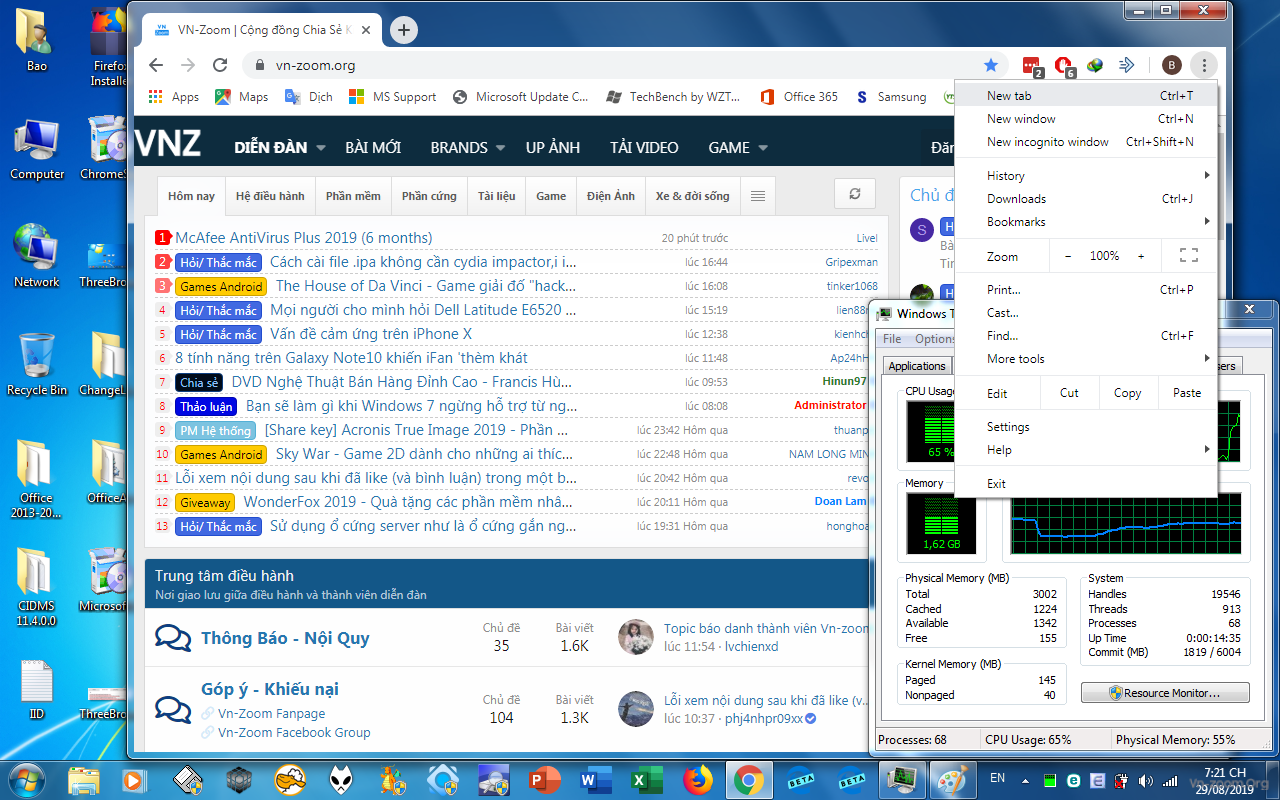
Task: Switch to Điện Ảnh tab
Action: click(611, 196)
